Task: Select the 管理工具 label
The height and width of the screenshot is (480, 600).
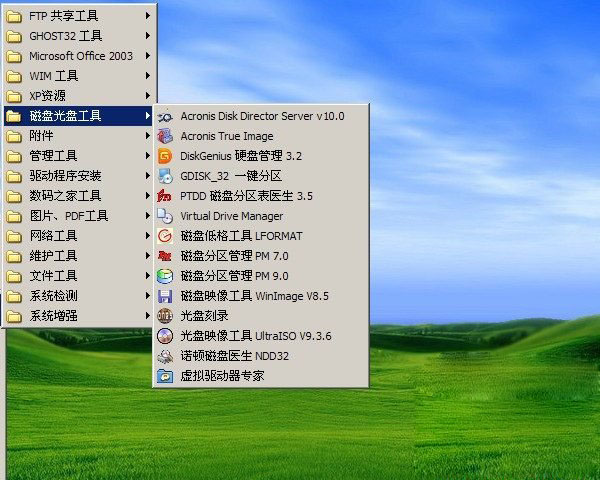Action: pyautogui.click(x=54, y=156)
